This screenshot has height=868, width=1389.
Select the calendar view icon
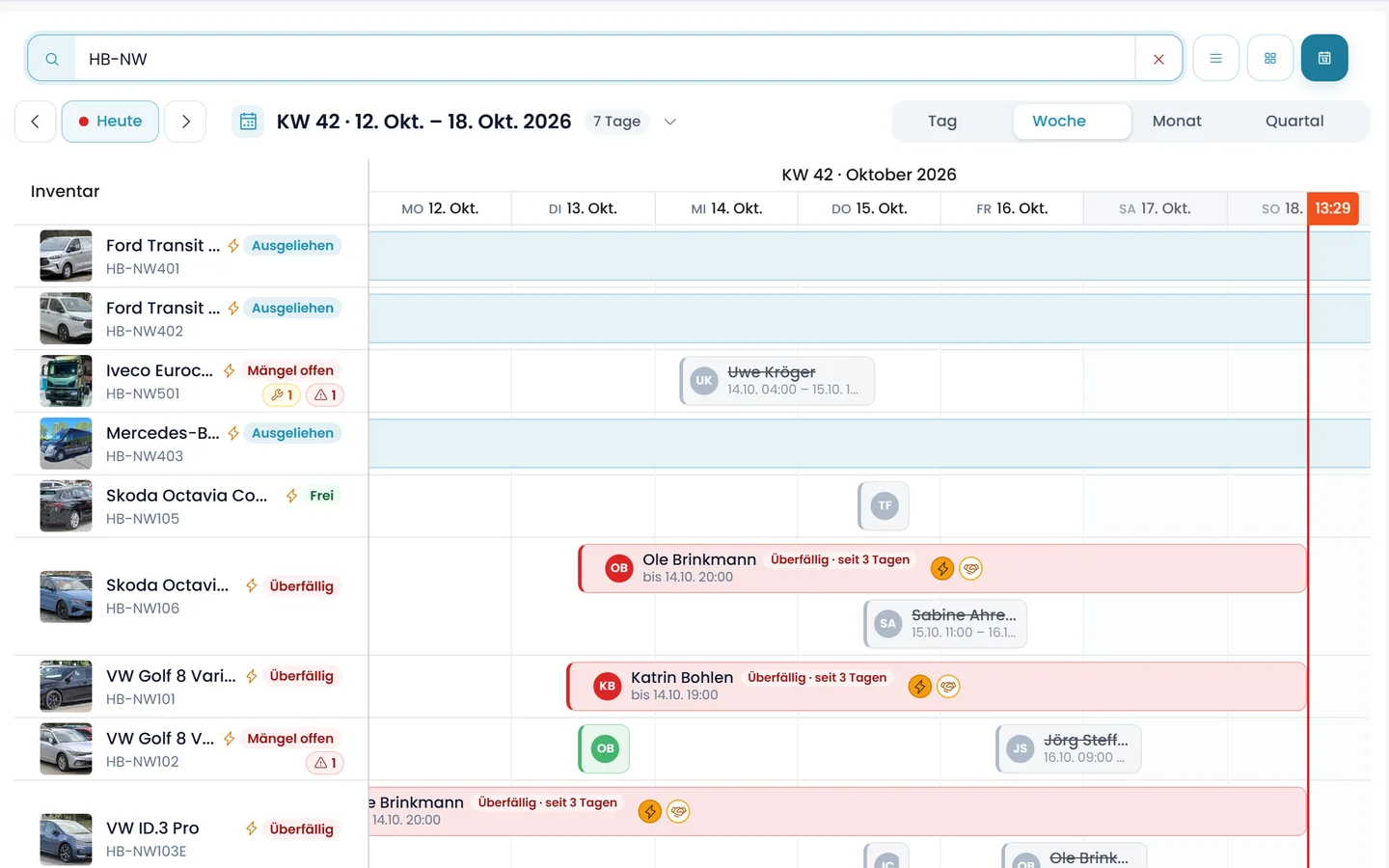pos(1324,58)
